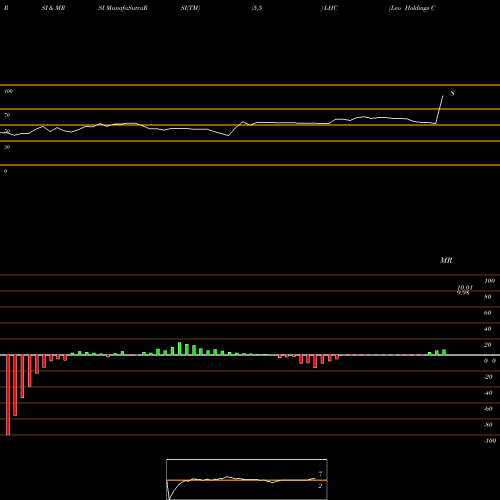Click the 'SI(TM)' header label
Viewport: 500px width, 500px height.
click(190, 8)
